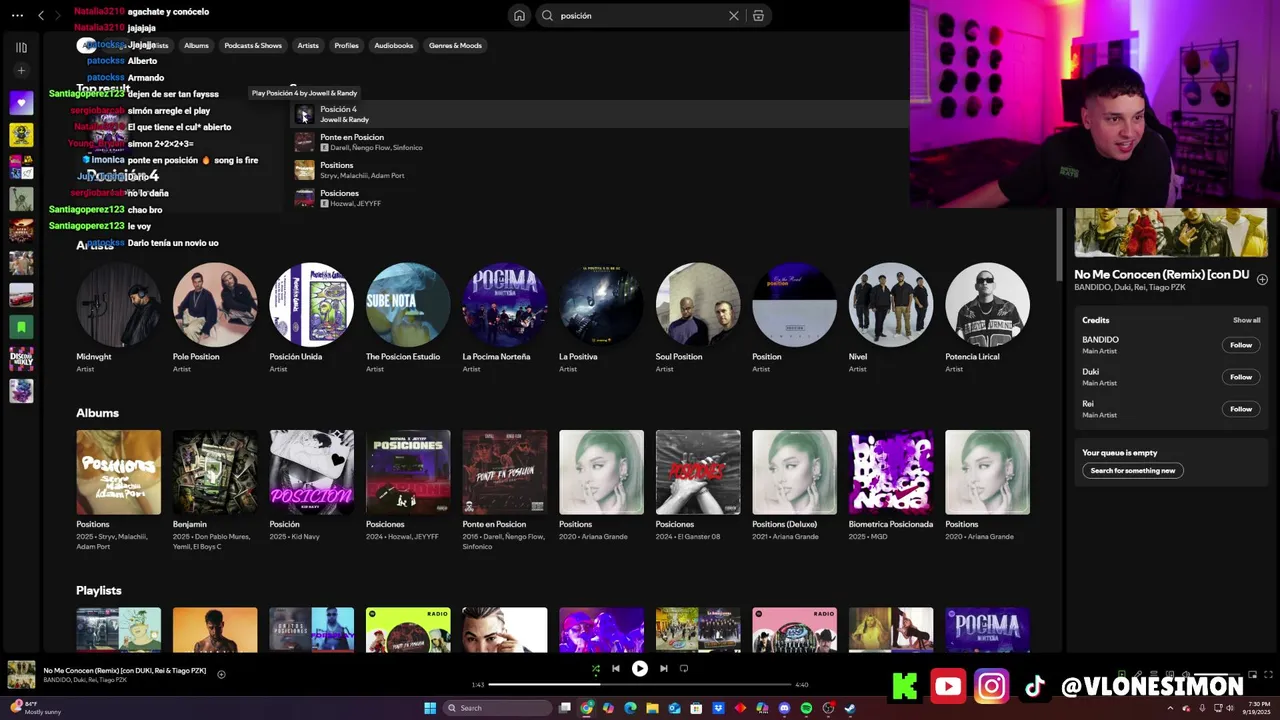Open Steam from the Windows taskbar

[x=850, y=708]
